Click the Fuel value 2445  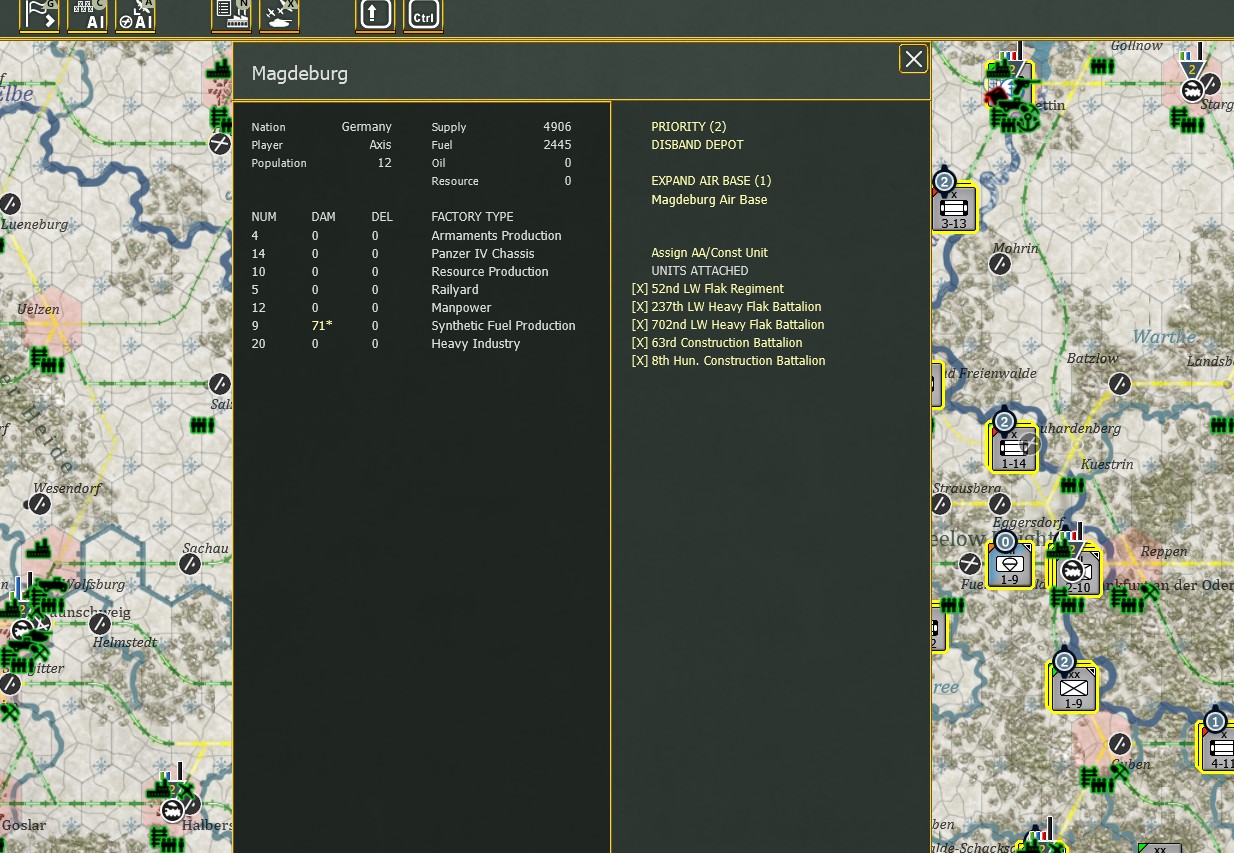click(x=557, y=145)
